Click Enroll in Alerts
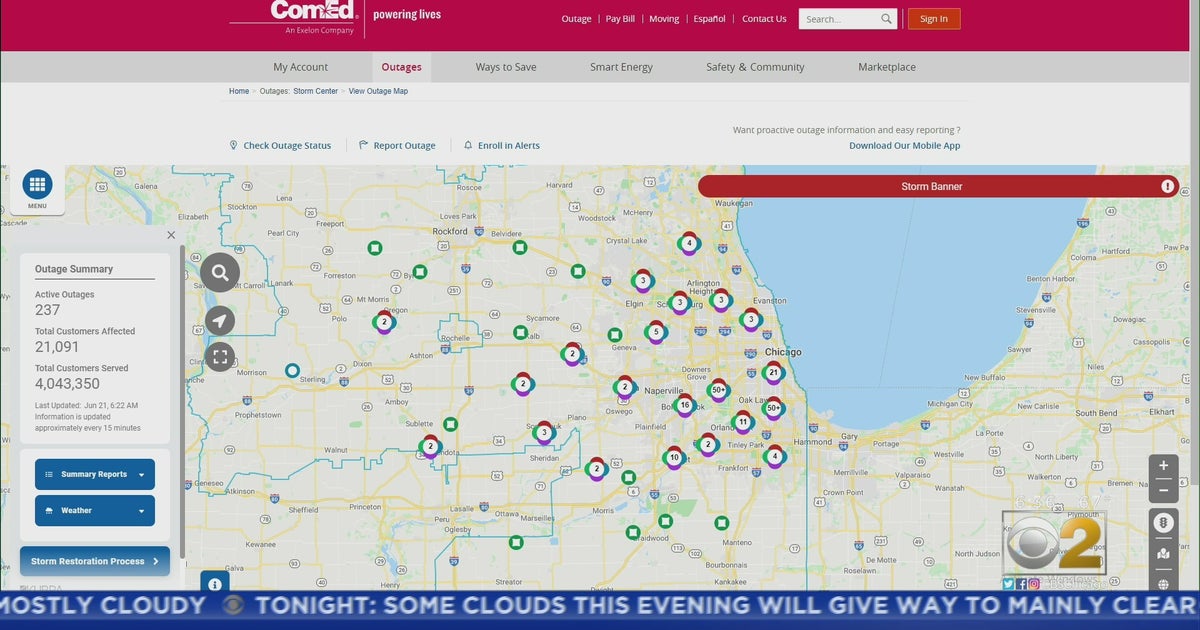 tap(502, 146)
